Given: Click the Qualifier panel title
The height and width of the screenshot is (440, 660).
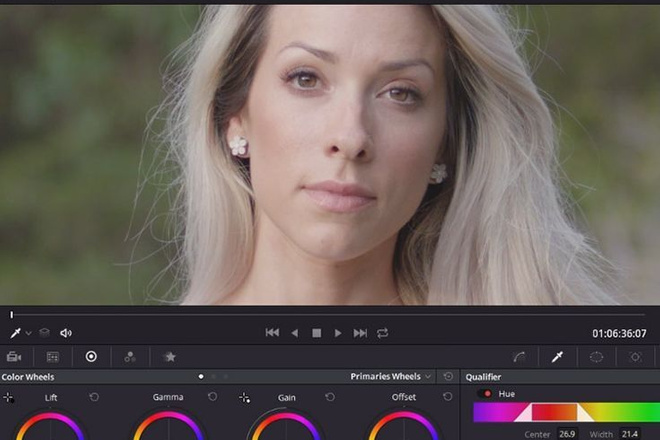Looking at the screenshot, I should click(483, 377).
